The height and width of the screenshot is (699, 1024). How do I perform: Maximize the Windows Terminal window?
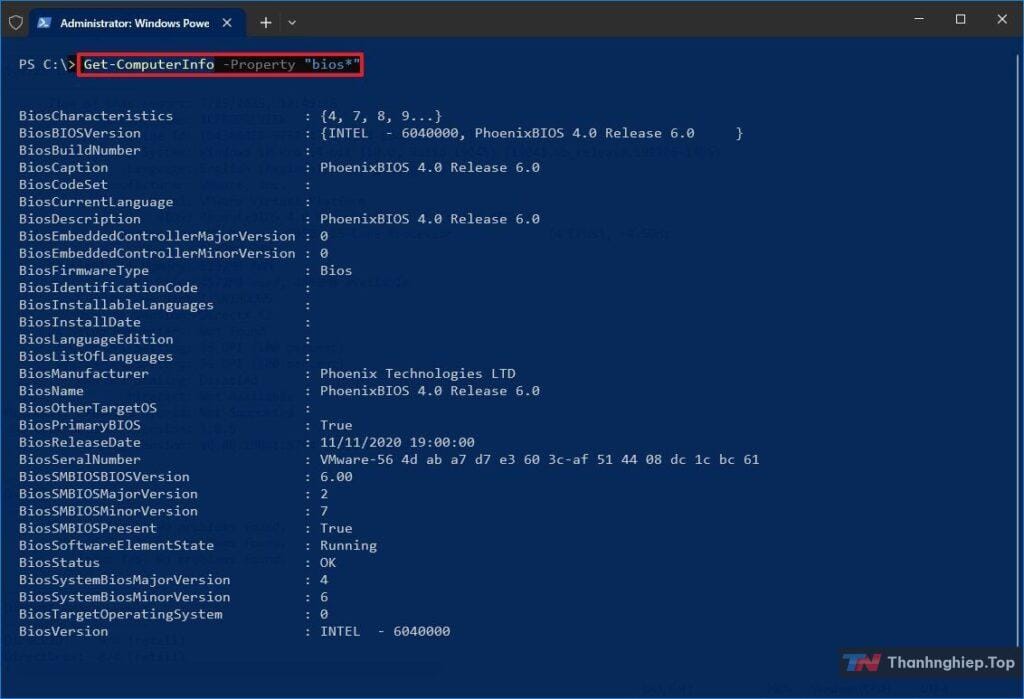pos(961,20)
